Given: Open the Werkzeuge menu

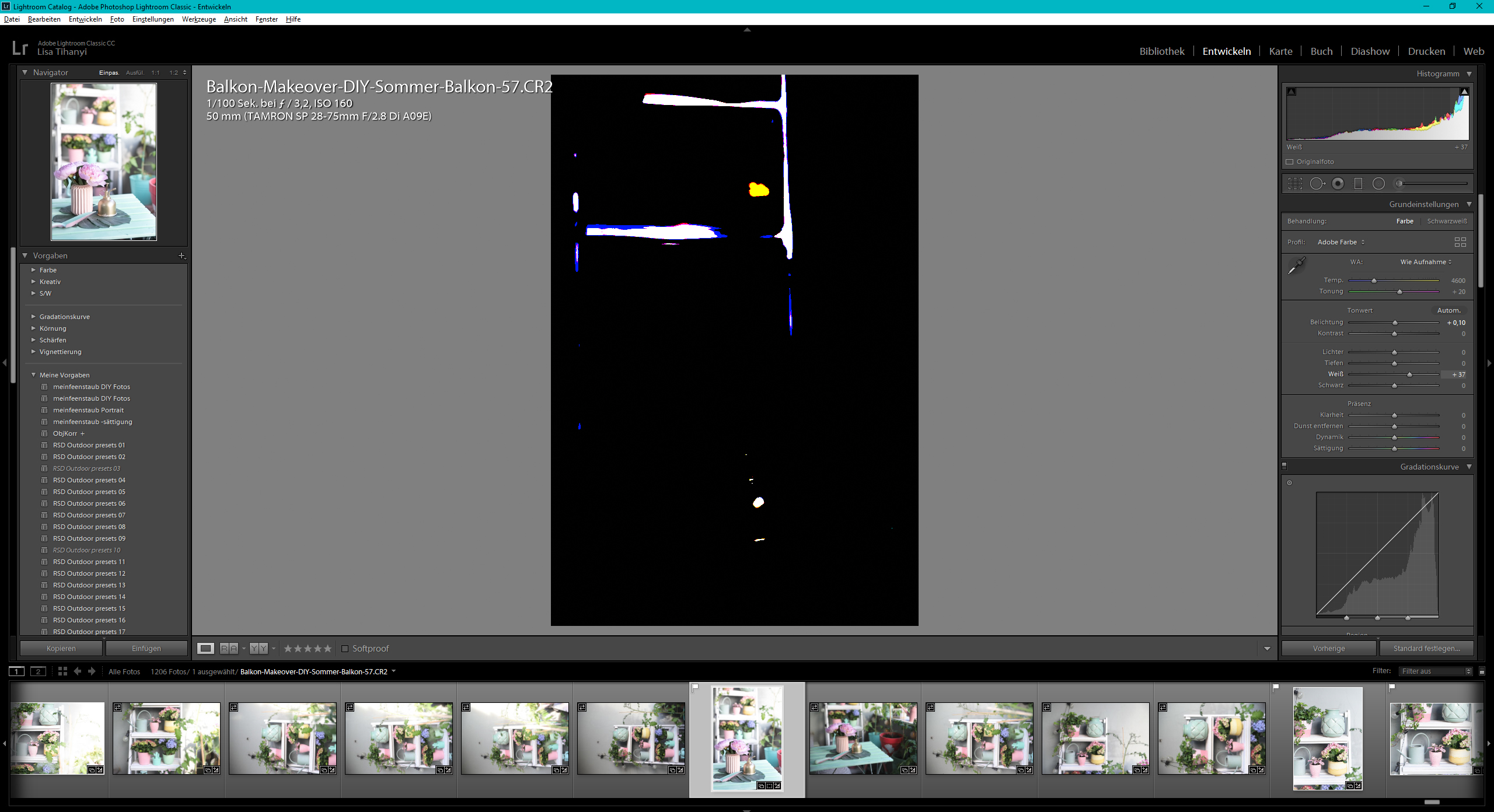Looking at the screenshot, I should click(x=198, y=19).
